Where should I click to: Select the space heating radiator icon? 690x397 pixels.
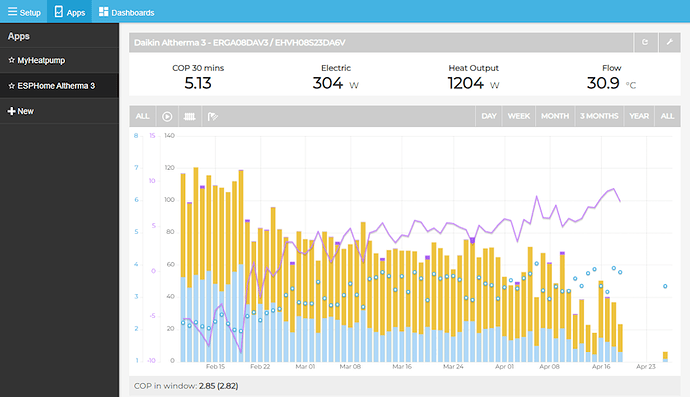[x=190, y=116]
